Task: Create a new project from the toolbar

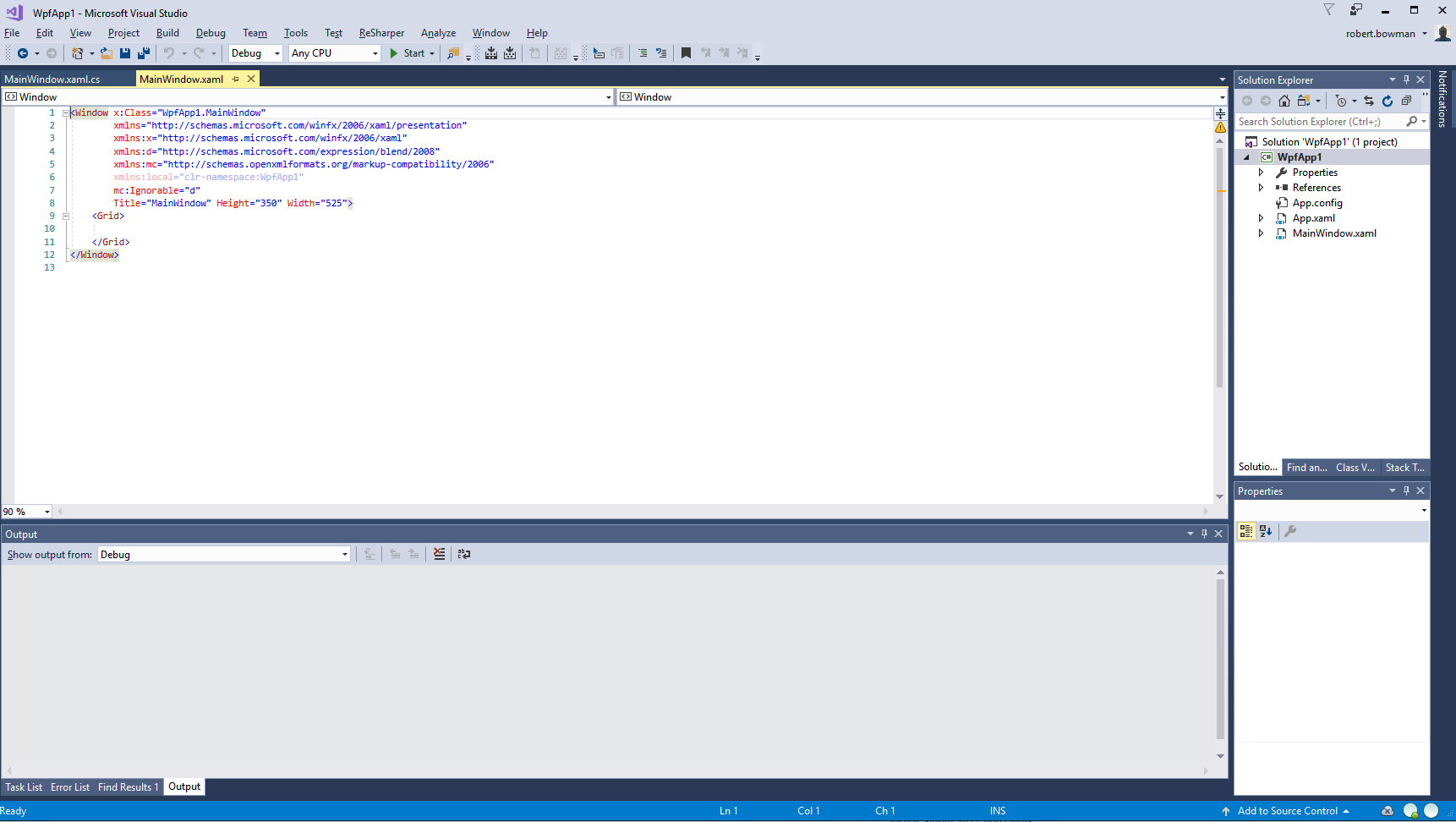Action: (x=78, y=53)
